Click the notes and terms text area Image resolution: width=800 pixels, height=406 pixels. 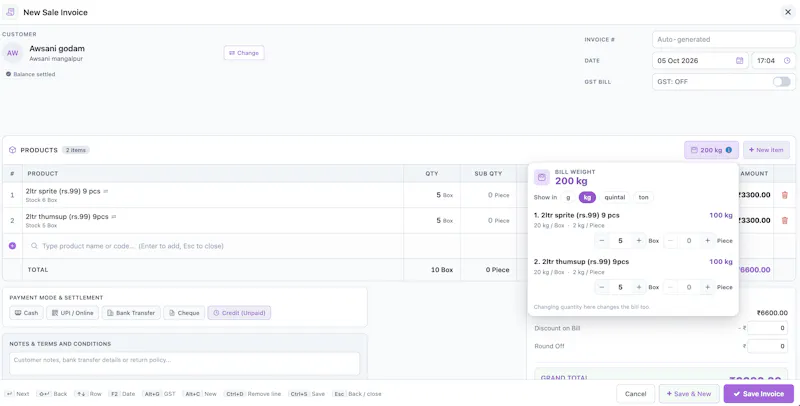tap(185, 364)
